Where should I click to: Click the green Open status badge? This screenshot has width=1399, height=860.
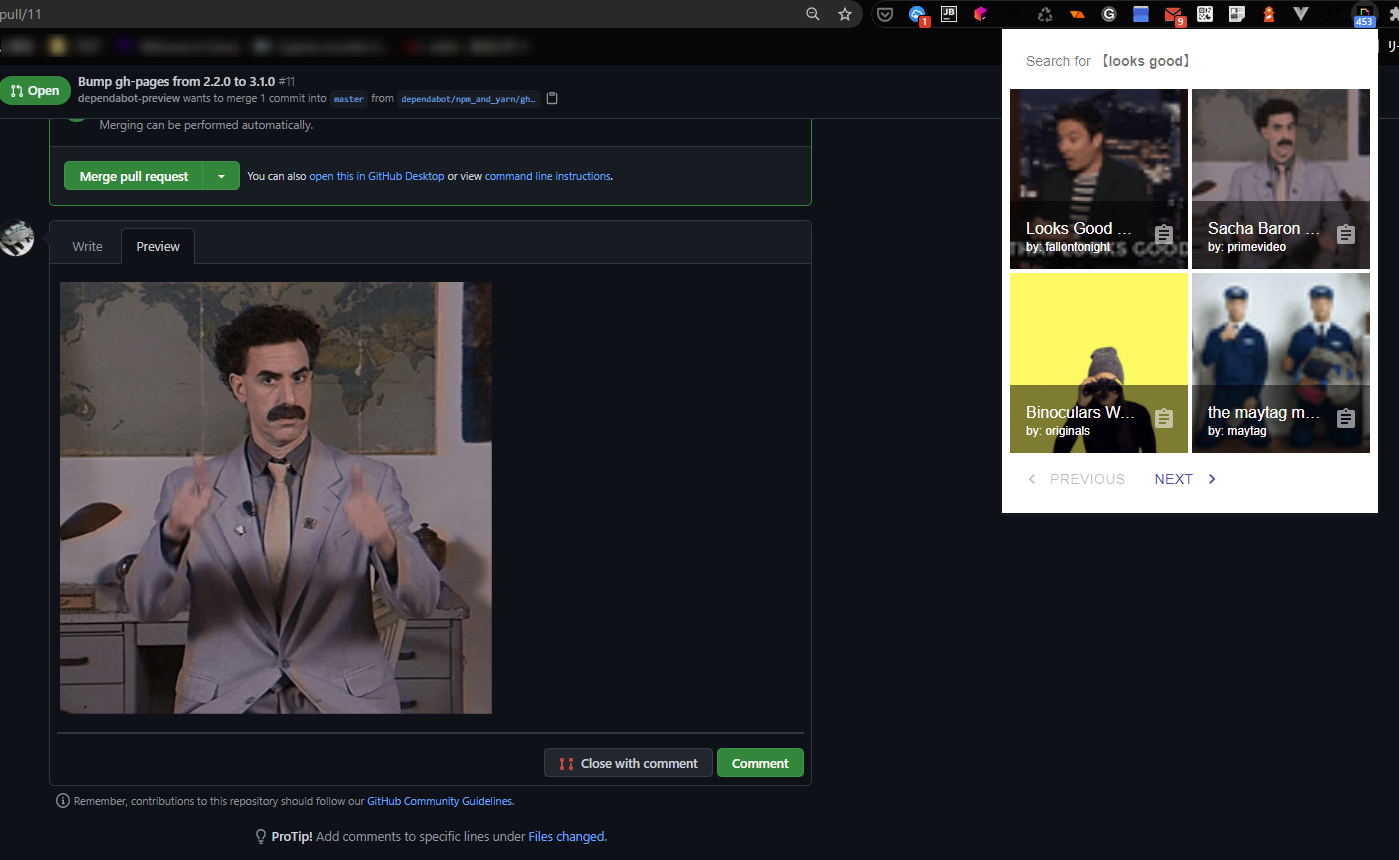[x=35, y=90]
